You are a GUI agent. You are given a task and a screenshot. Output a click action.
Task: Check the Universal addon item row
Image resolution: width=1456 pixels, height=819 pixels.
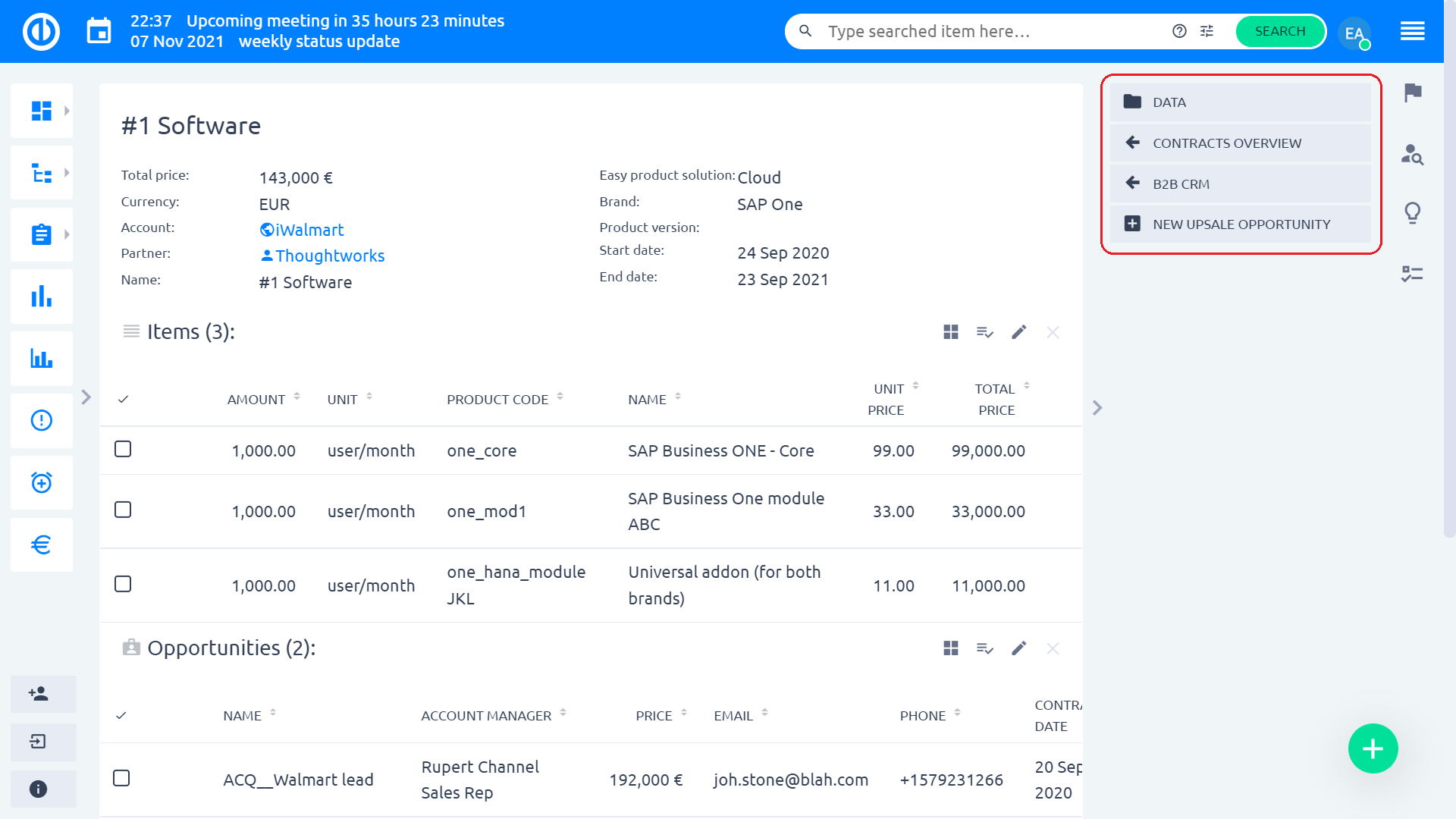[x=123, y=584]
